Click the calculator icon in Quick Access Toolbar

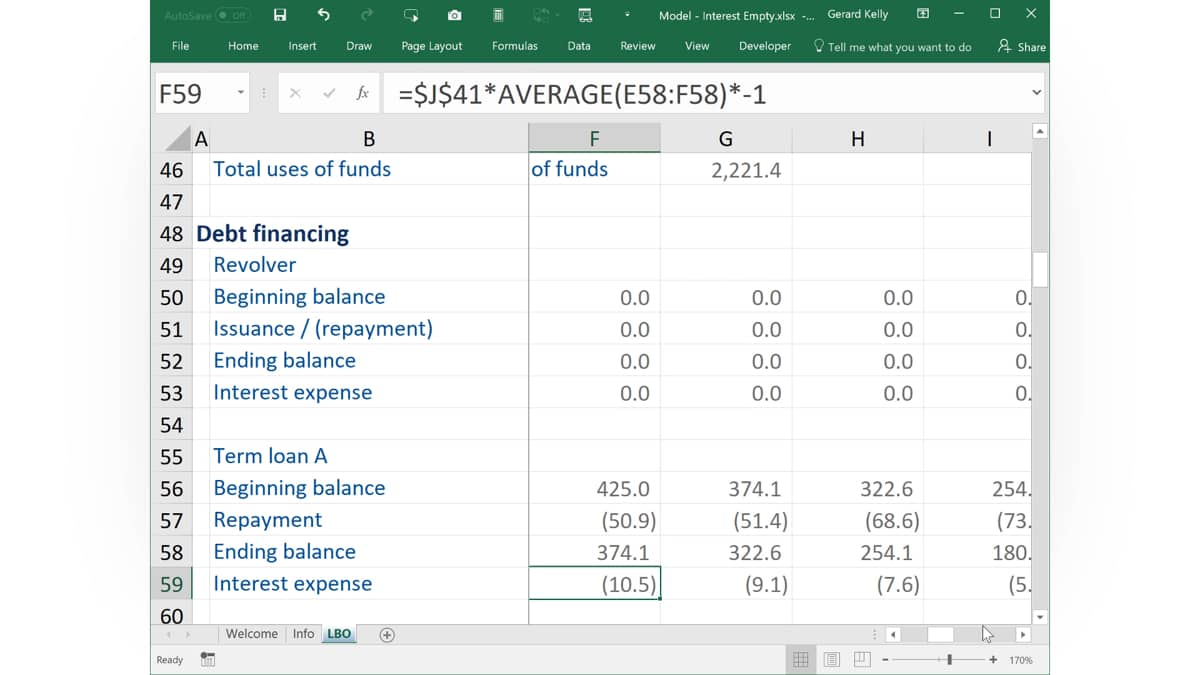[498, 15]
